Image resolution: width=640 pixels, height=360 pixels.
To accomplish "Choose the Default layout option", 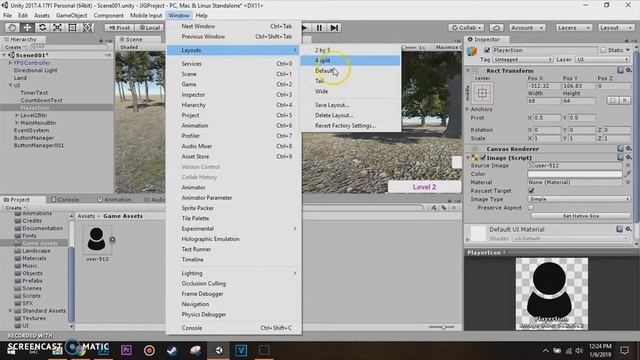I will (350, 71).
